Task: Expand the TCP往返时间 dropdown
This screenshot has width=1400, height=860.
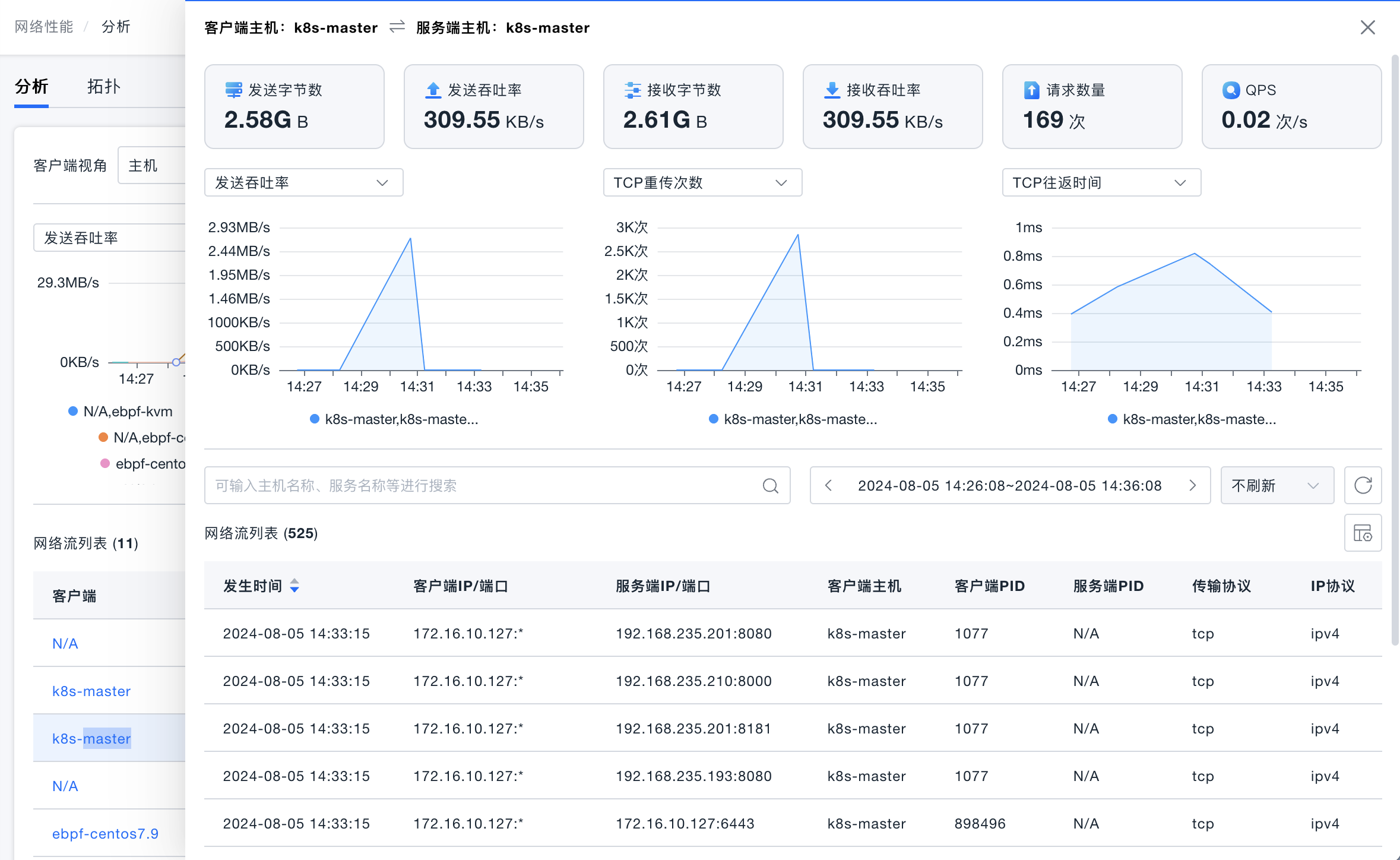Action: click(x=1101, y=182)
